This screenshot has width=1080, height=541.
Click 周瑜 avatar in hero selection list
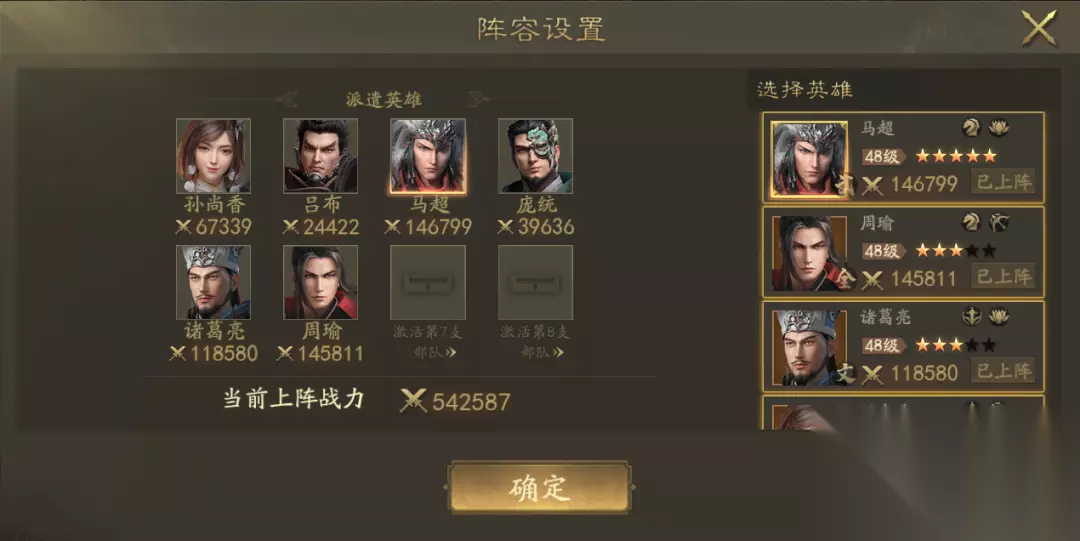809,253
